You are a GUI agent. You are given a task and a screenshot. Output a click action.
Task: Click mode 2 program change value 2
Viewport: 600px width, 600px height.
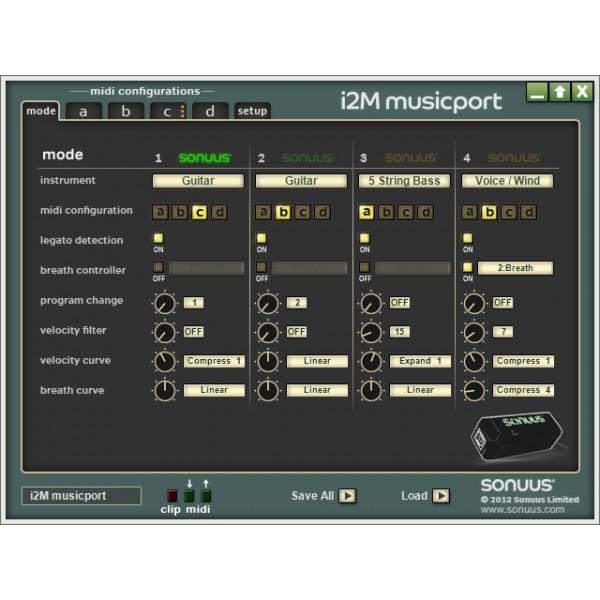click(297, 303)
